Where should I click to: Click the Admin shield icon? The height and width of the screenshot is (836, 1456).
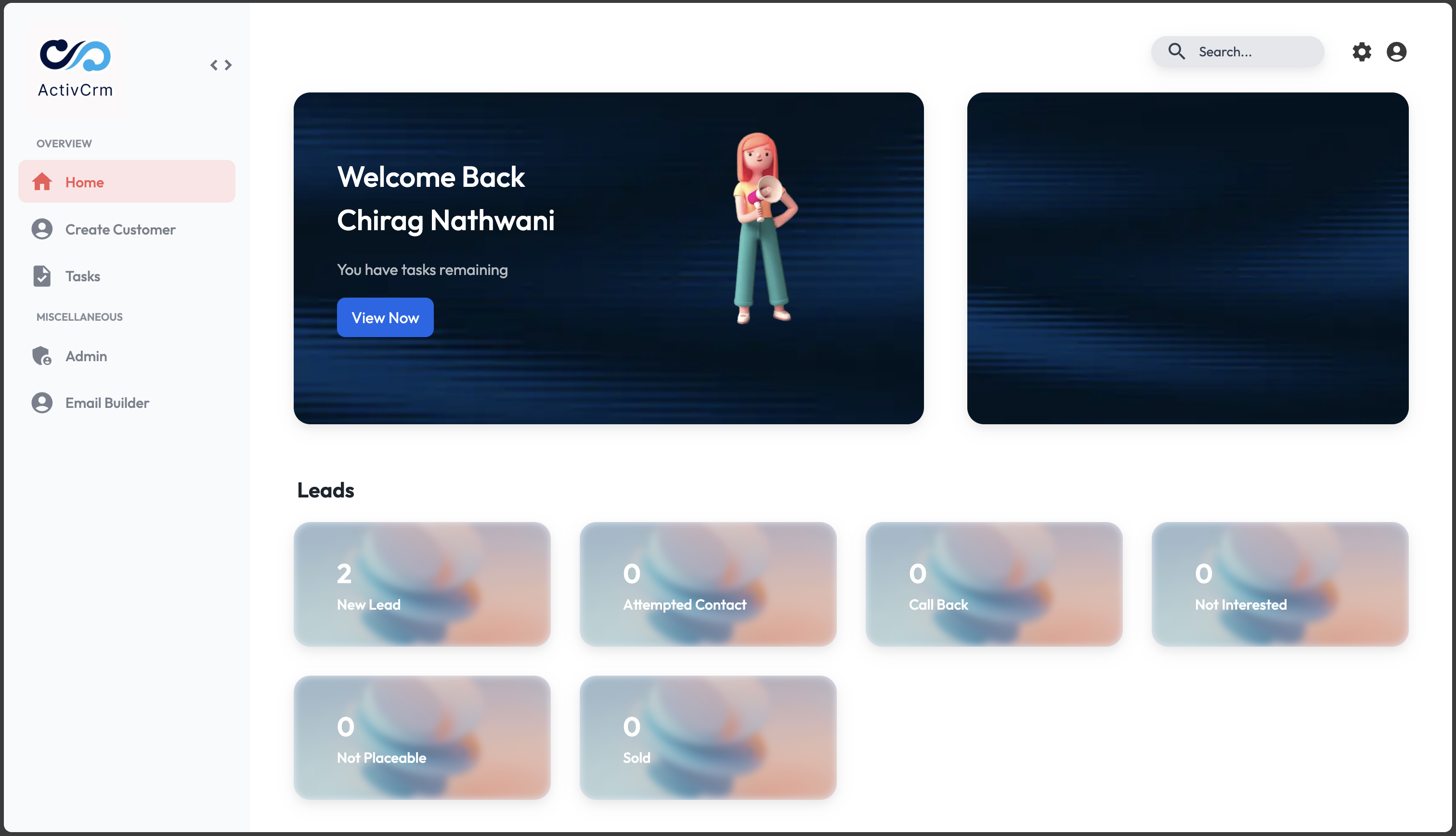coord(41,356)
